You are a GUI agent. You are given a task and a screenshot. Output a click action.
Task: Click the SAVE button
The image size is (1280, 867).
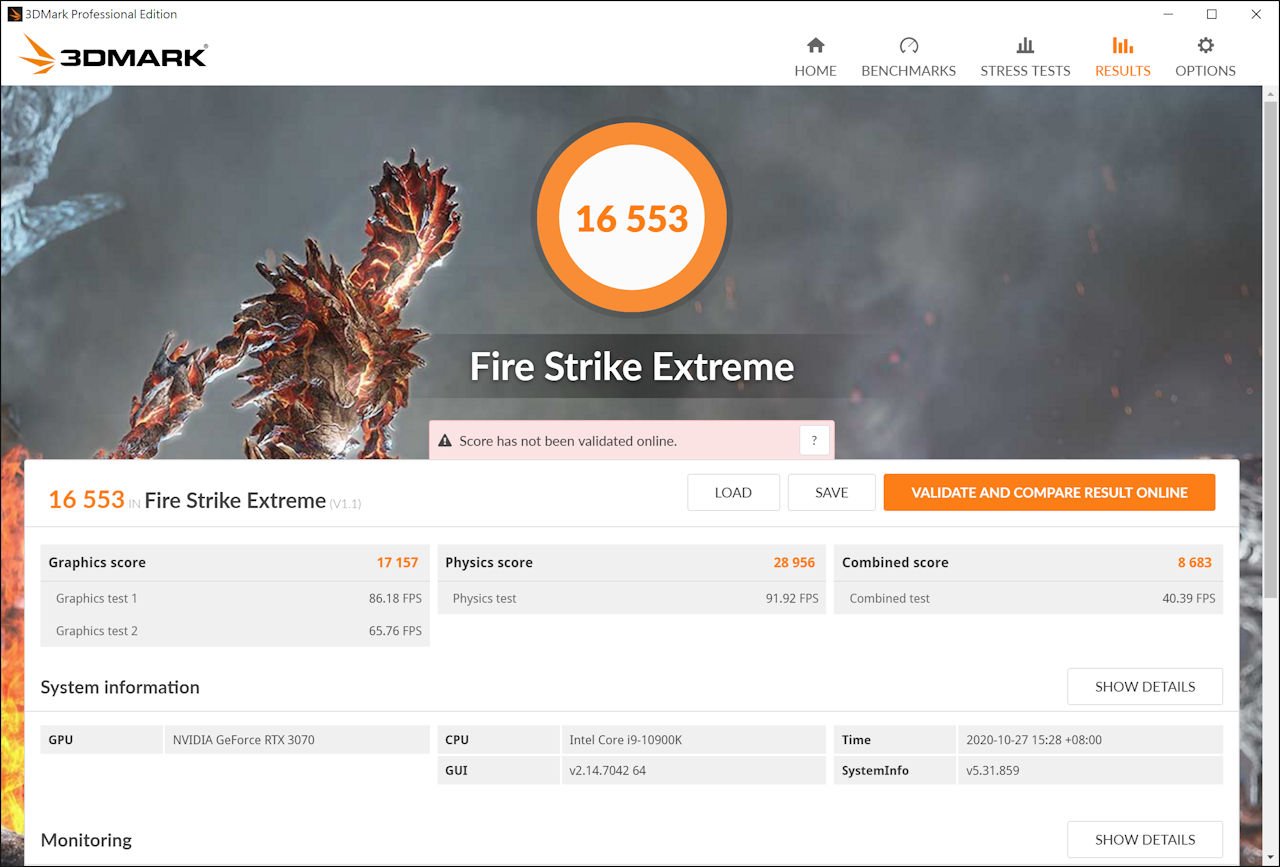point(831,492)
